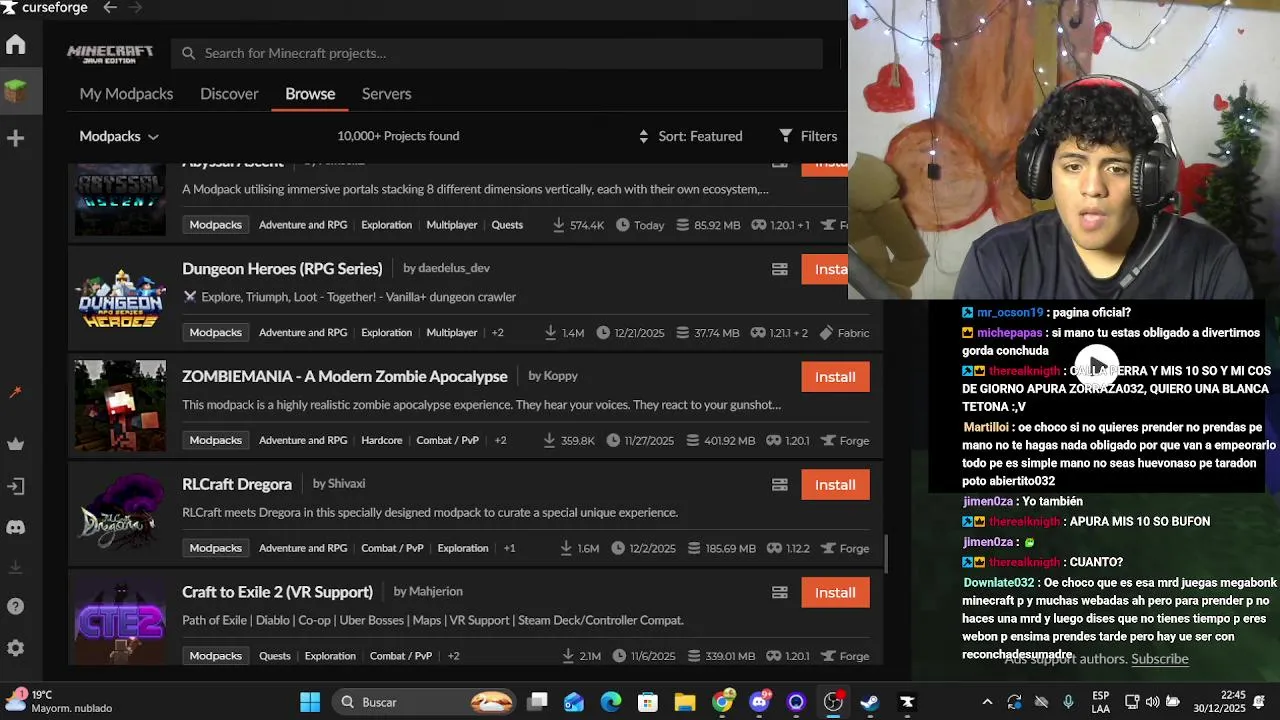This screenshot has height=720, width=1280.
Task: Switch to the Servers tab
Action: [386, 94]
